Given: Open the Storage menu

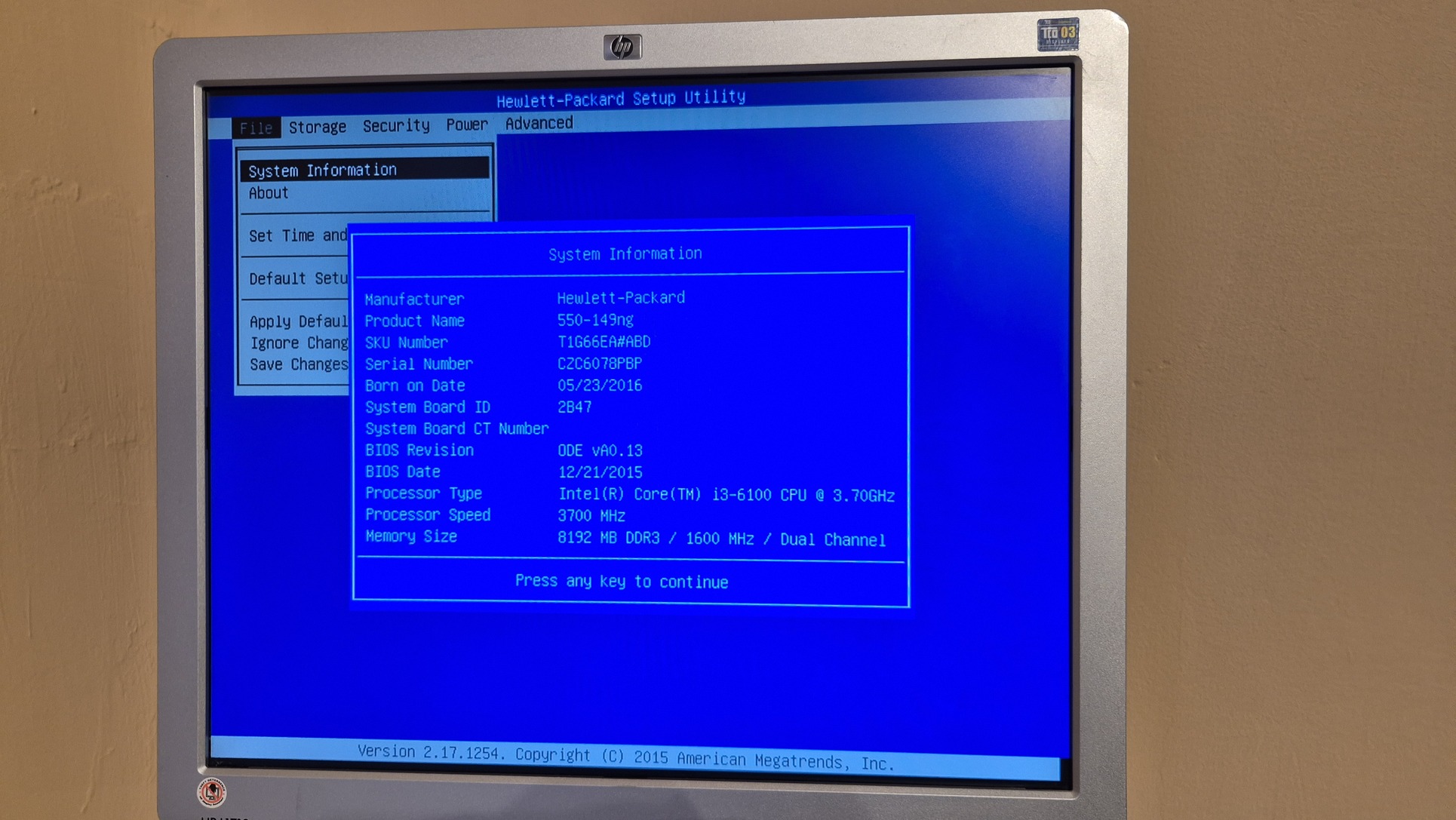Looking at the screenshot, I should [317, 127].
